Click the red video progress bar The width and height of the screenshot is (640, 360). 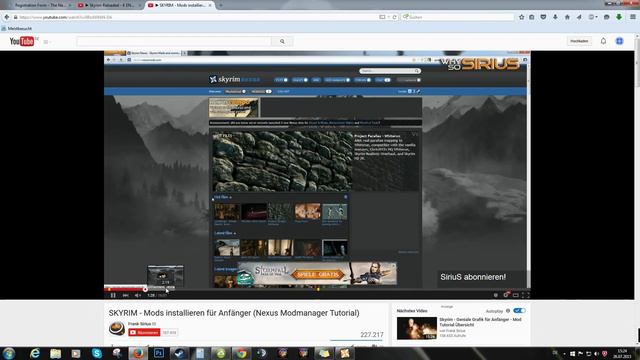[124, 289]
